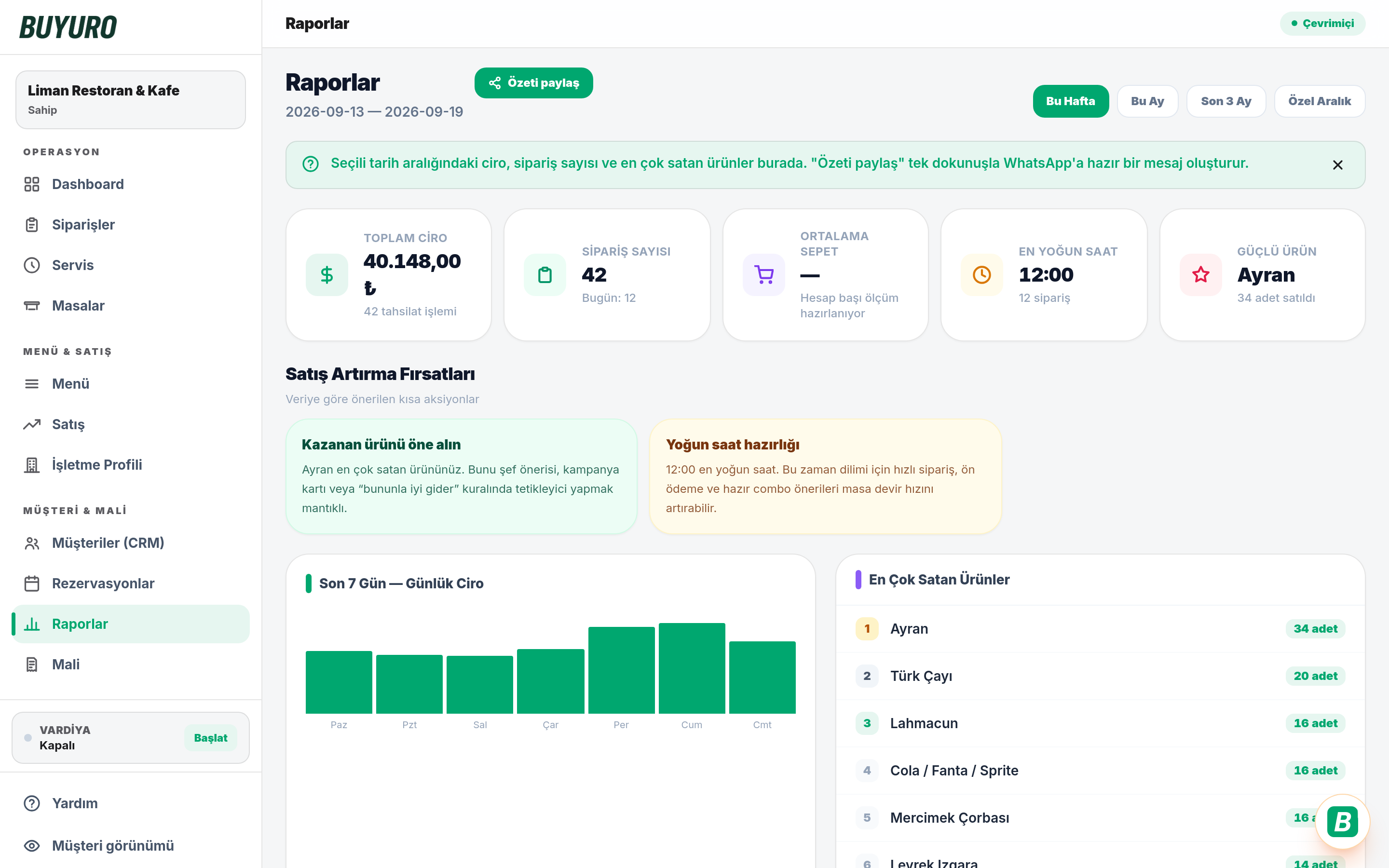Choose the Özel Aralık range
Viewport: 1389px width, 868px height.
pos(1319,101)
